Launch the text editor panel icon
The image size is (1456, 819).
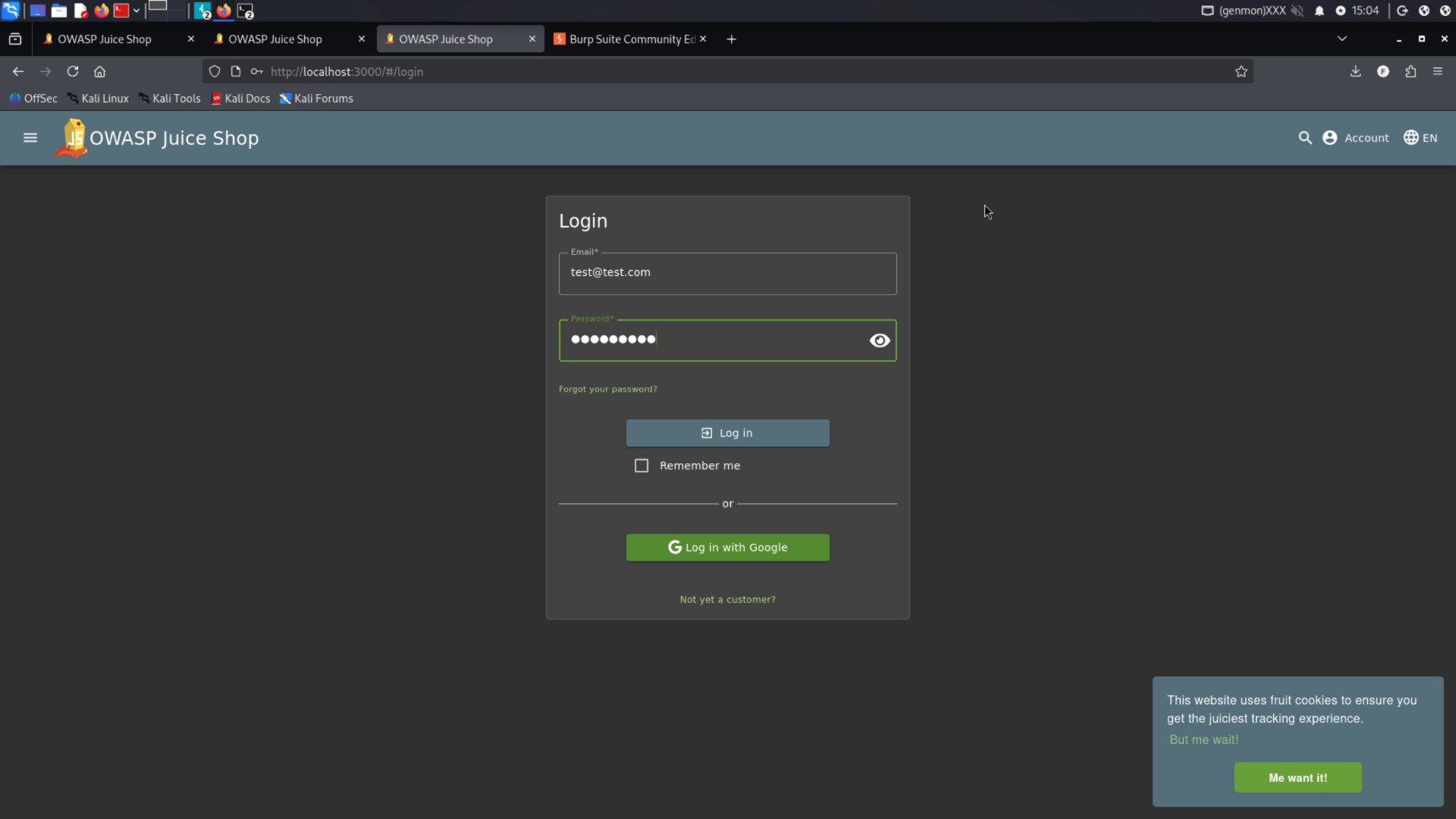81,10
